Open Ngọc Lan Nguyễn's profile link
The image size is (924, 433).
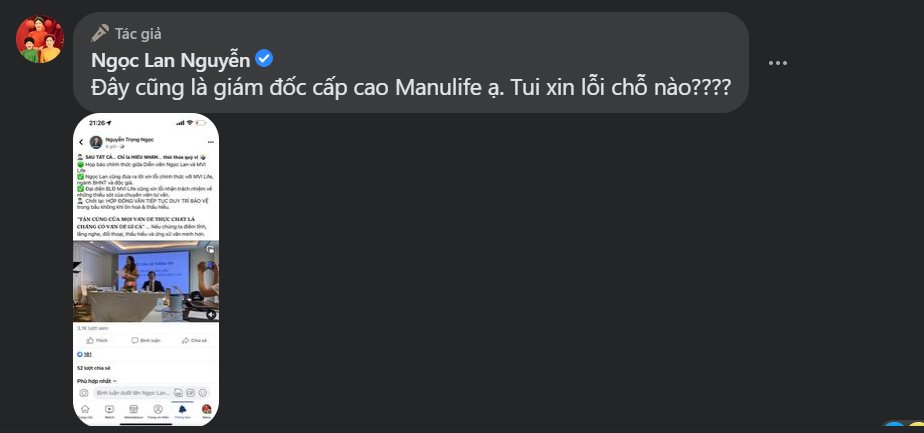coord(170,59)
